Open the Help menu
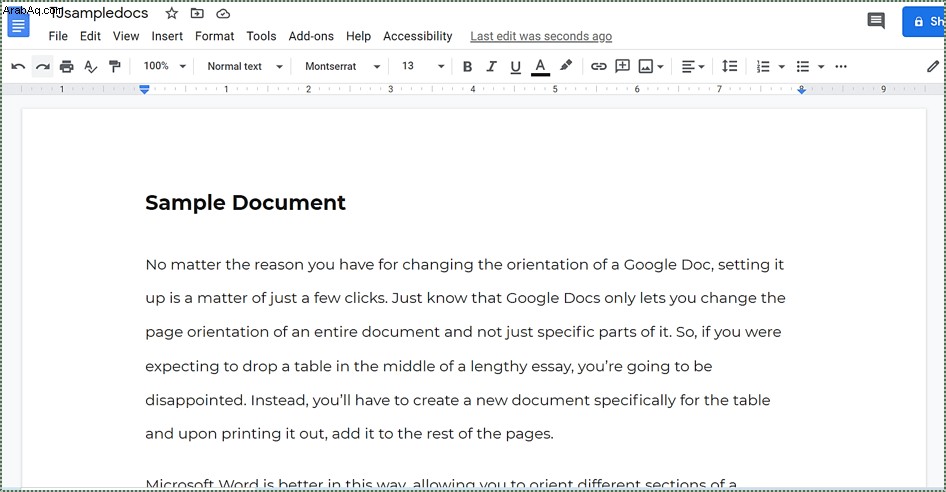This screenshot has height=492, width=946. click(x=358, y=36)
